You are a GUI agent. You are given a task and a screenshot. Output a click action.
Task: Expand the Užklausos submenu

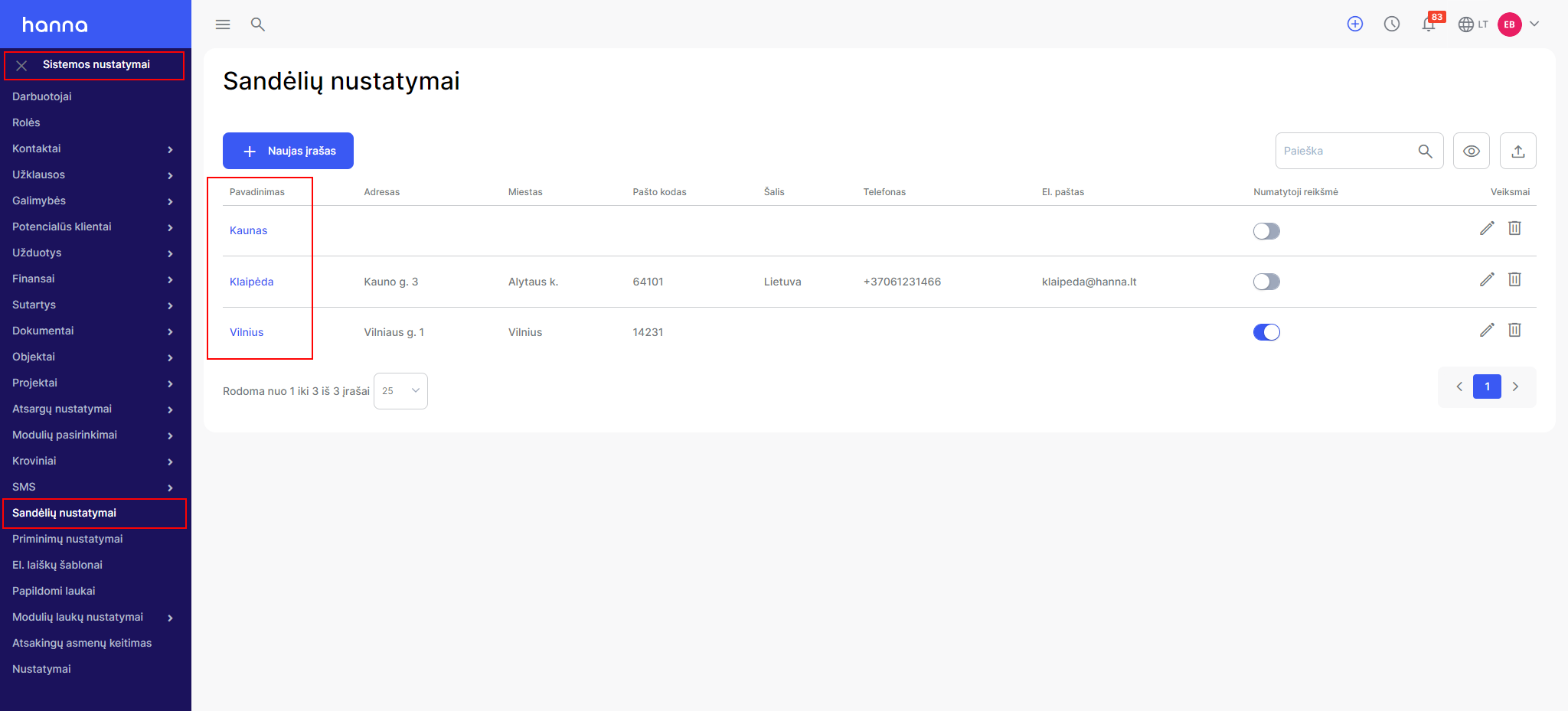170,175
